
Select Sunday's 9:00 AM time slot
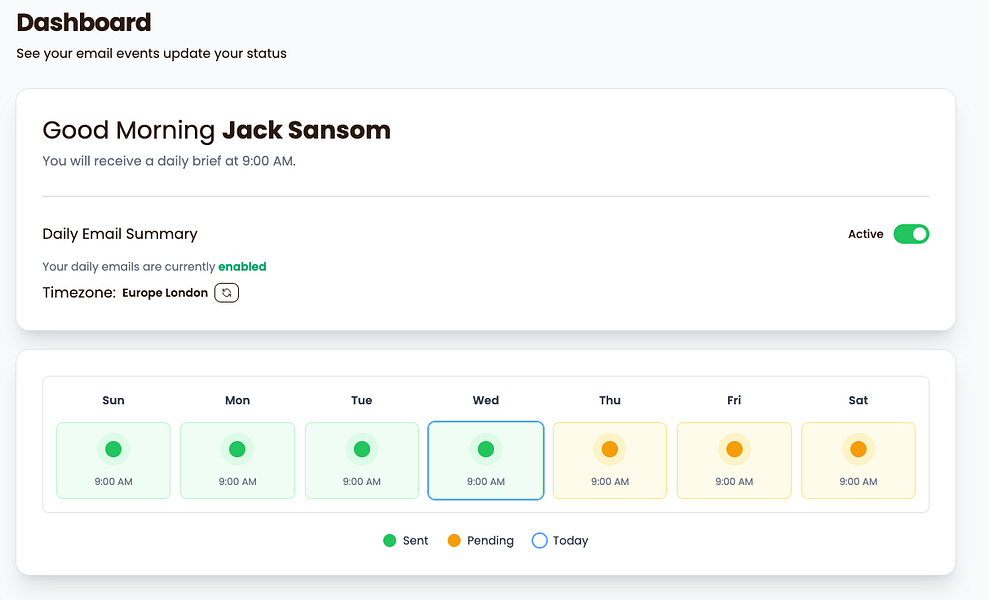(113, 481)
